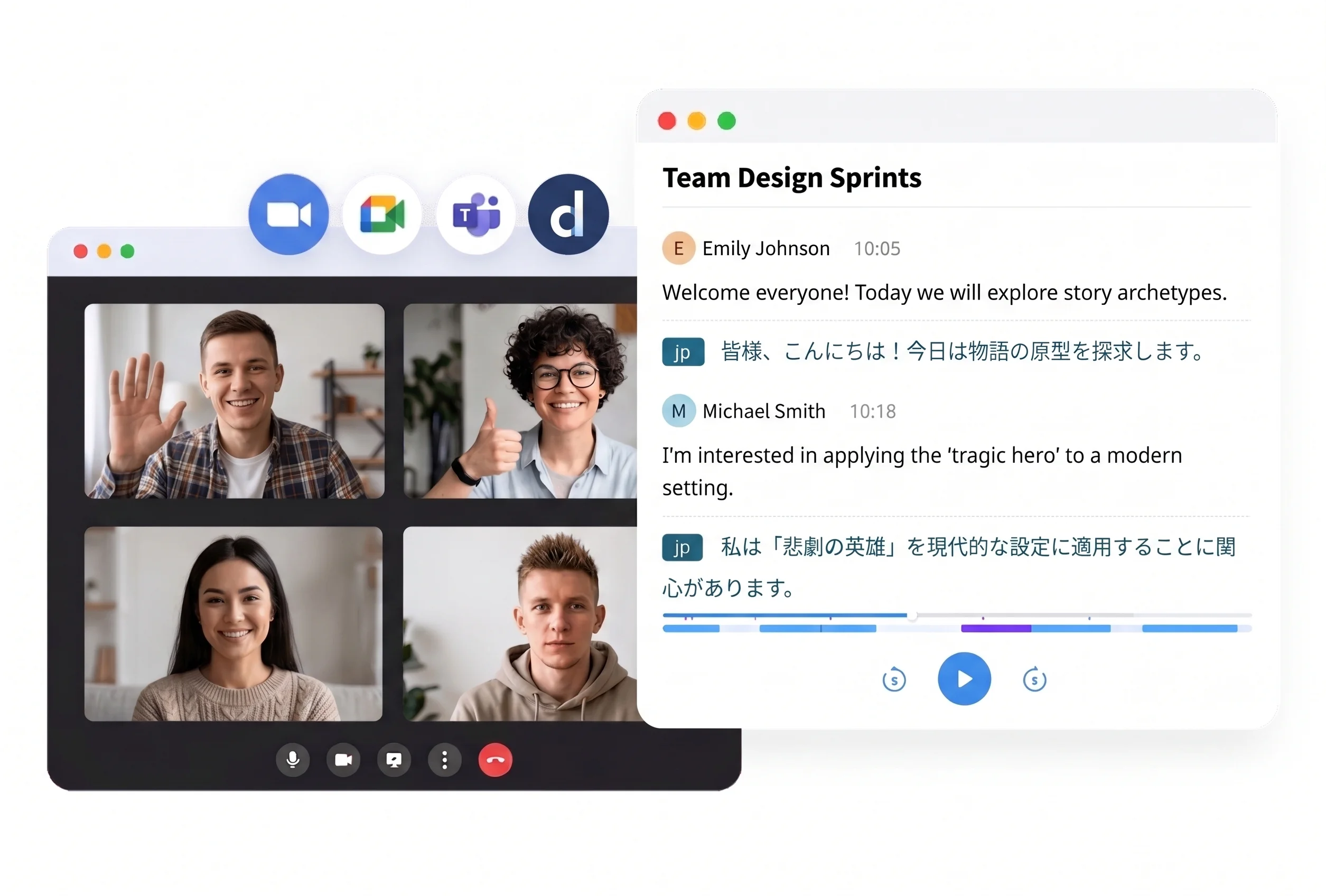Click Michael Smith's avatar
The image size is (1326, 896).
(678, 411)
